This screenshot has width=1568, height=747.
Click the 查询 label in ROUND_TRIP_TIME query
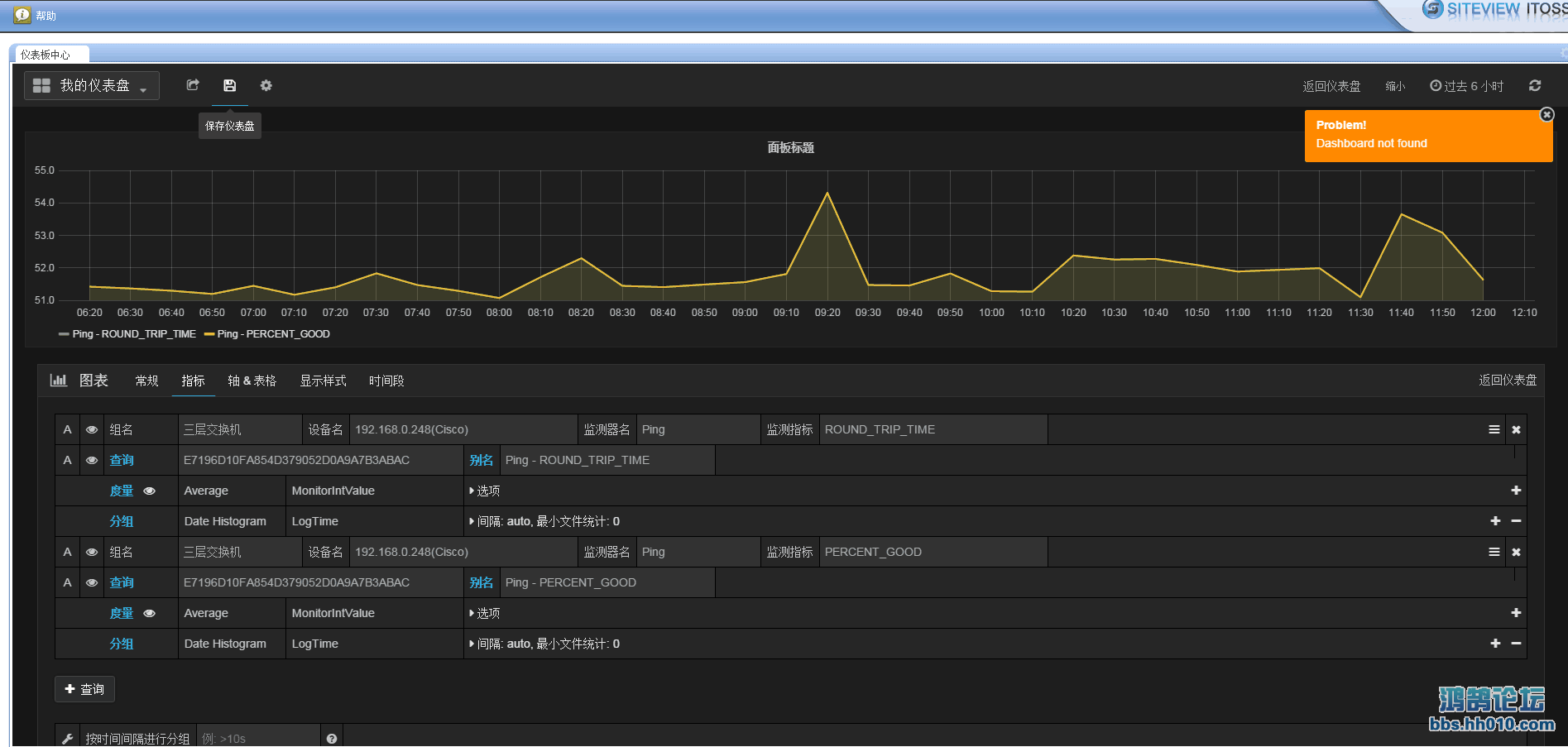pos(122,460)
